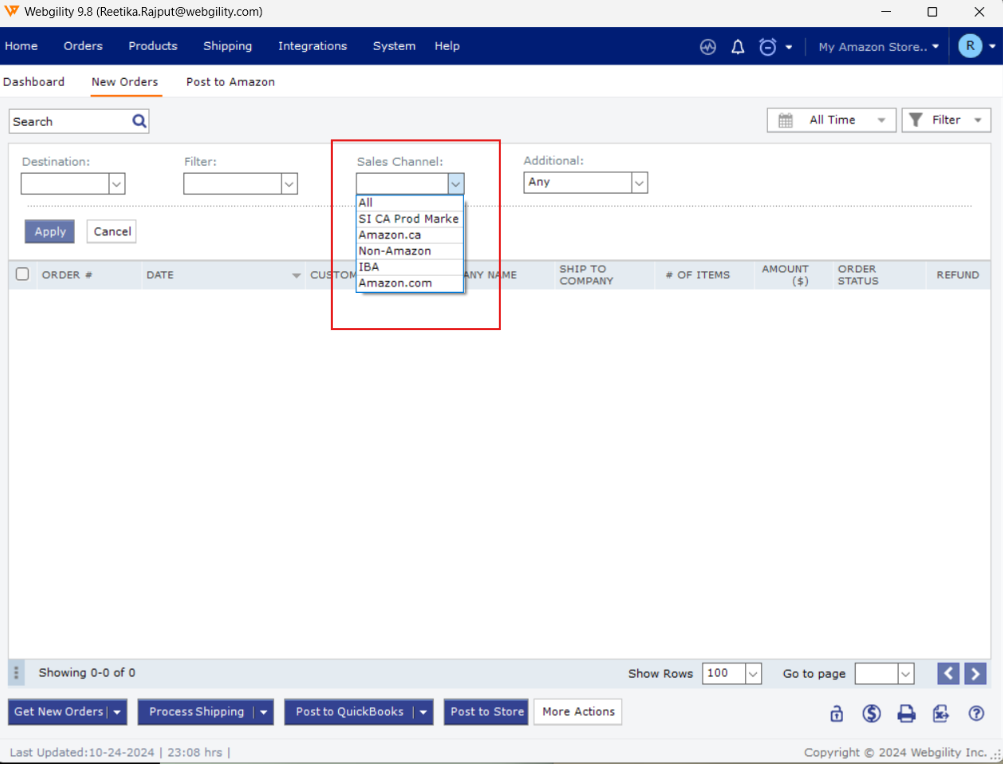Viewport: 1003px width, 764px height.
Task: Focus the Search input field
Action: pyautogui.click(x=69, y=122)
